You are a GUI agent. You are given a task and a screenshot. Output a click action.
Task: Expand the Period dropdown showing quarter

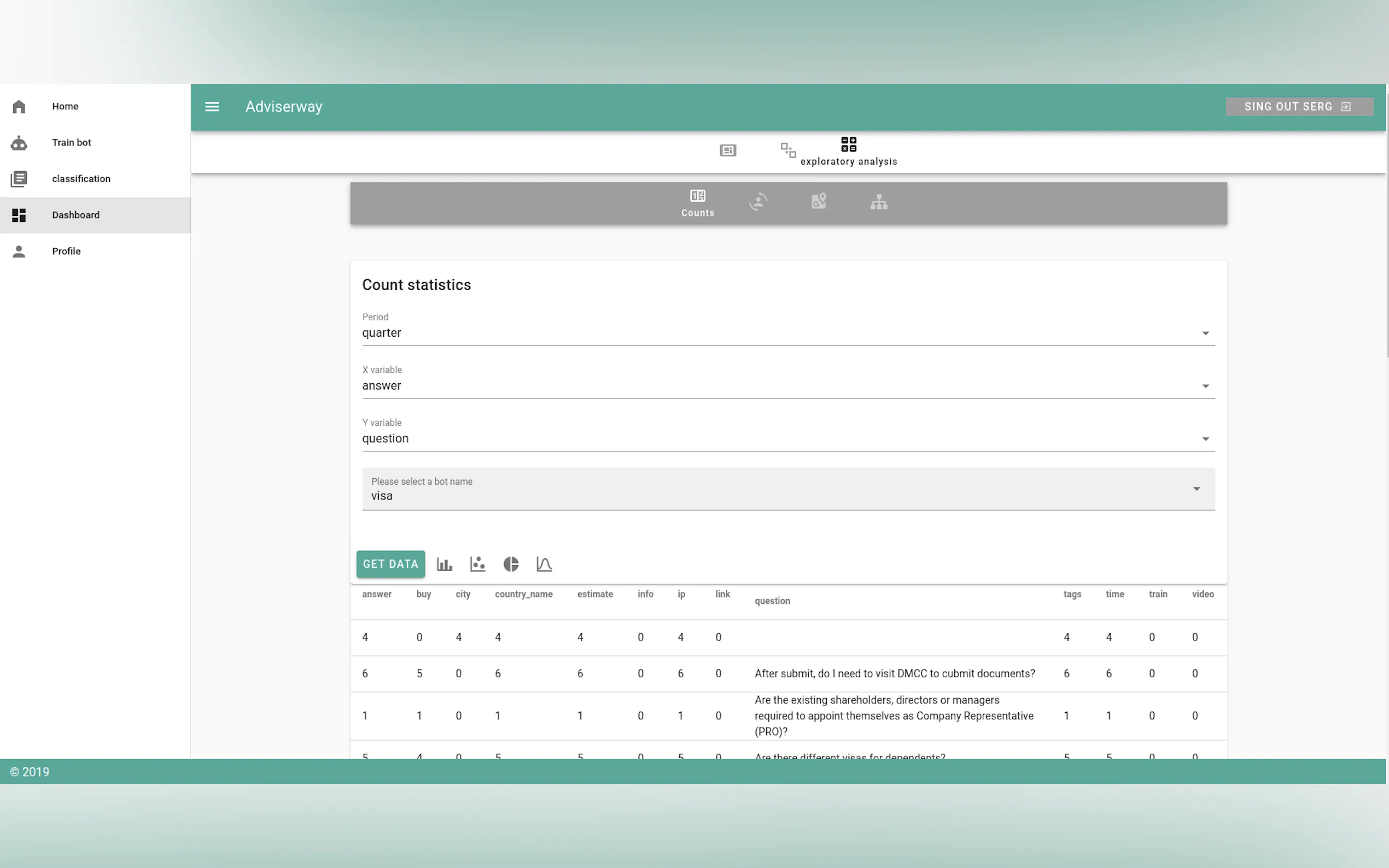(x=788, y=333)
